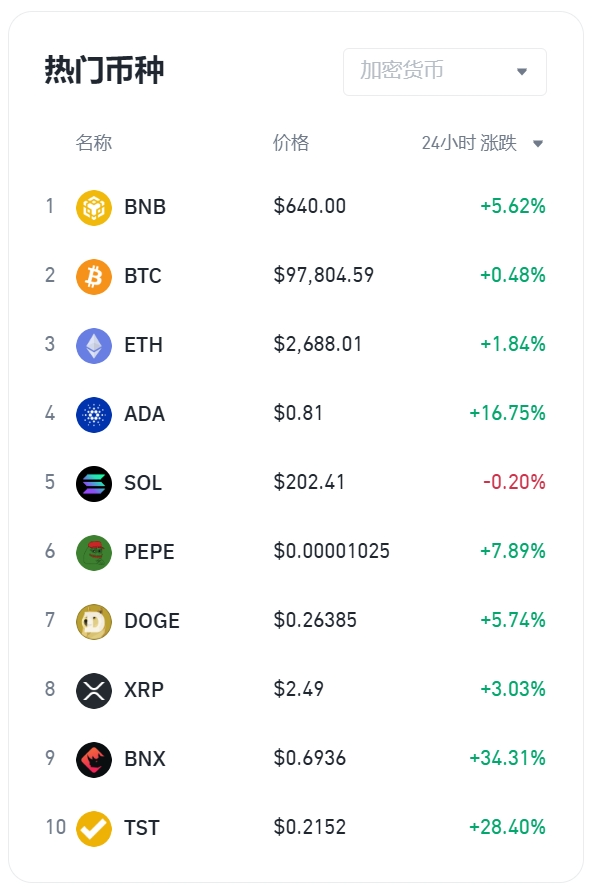Click the 名称 column header
The width and height of the screenshot is (592, 891).
pyautogui.click(x=94, y=143)
